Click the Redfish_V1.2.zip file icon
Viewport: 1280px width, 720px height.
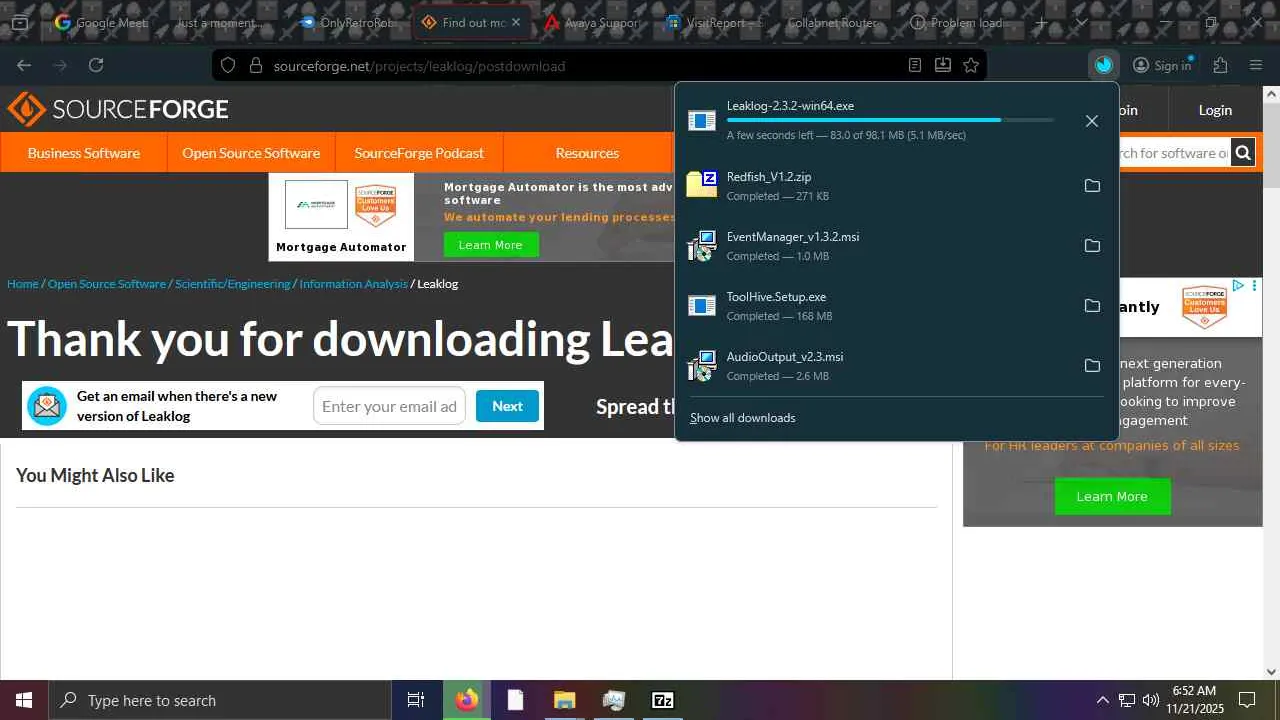pyautogui.click(x=702, y=185)
